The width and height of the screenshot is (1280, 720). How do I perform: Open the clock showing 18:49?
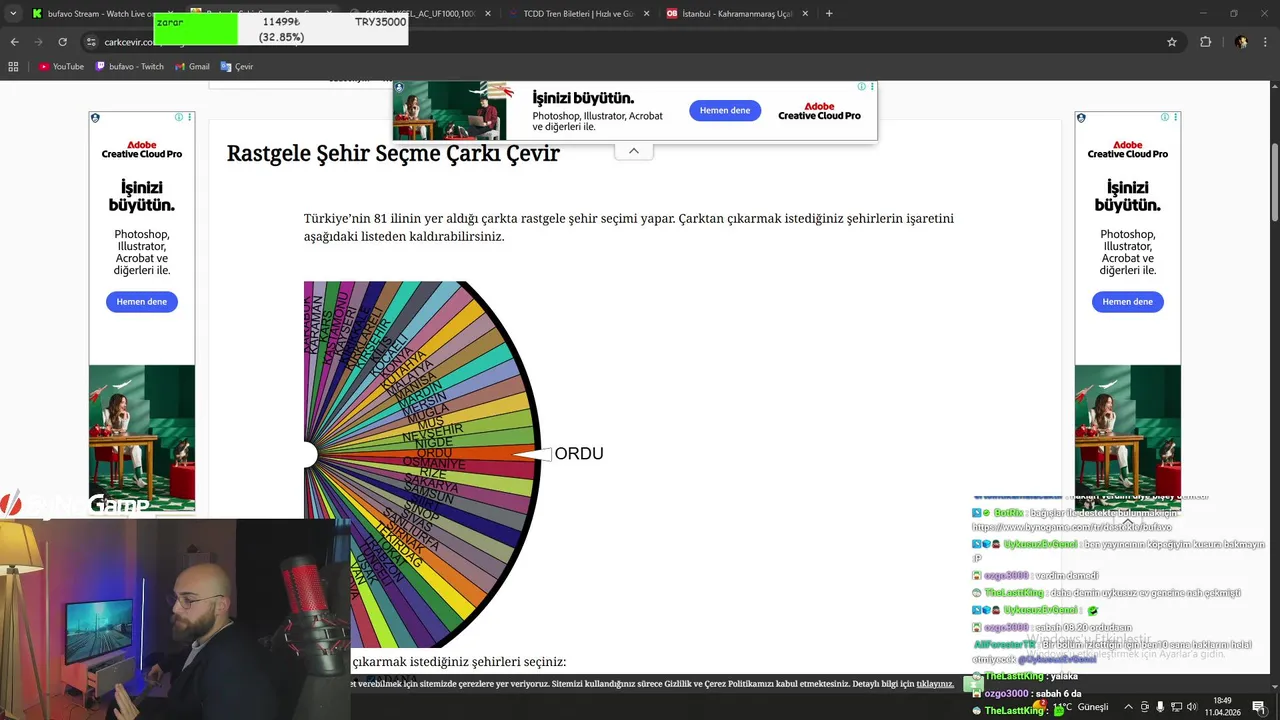tap(1222, 707)
